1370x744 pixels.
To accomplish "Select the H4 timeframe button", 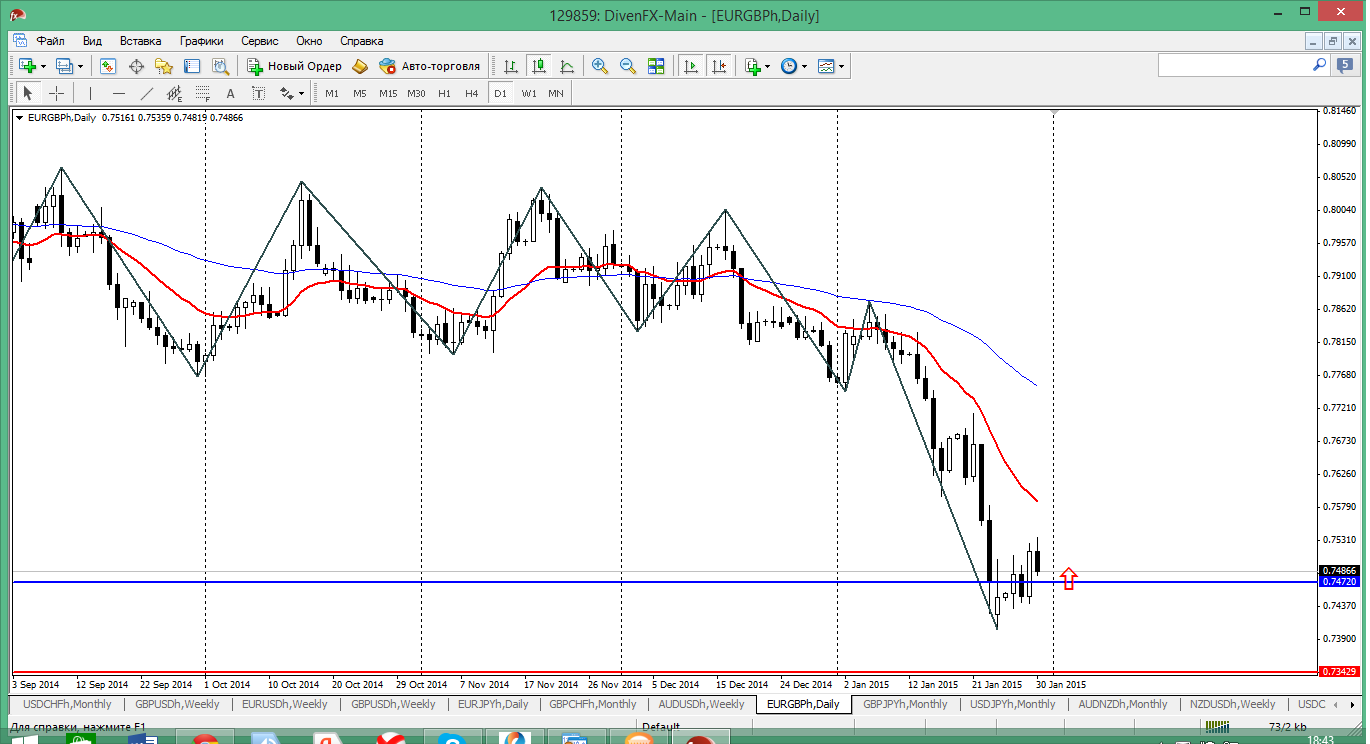I will click(472, 93).
